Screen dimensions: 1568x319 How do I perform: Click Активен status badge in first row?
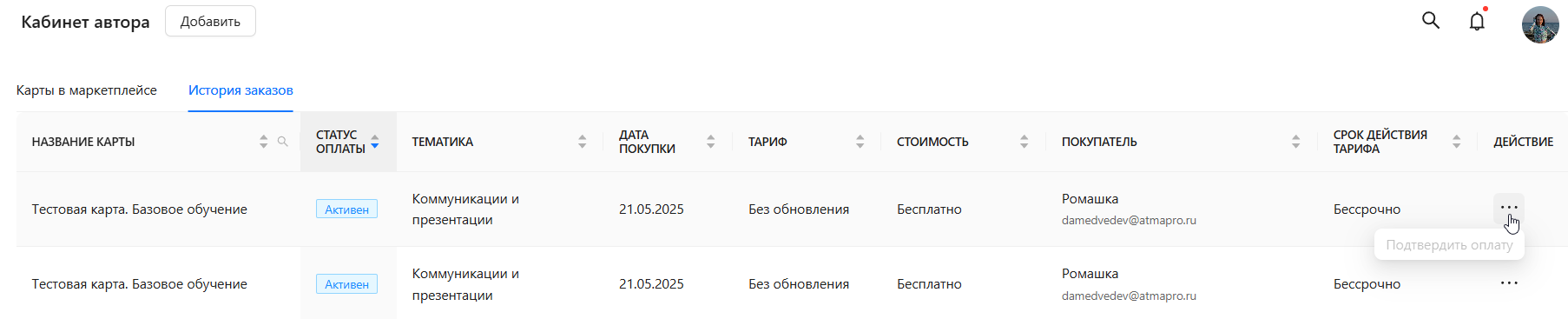tap(346, 209)
